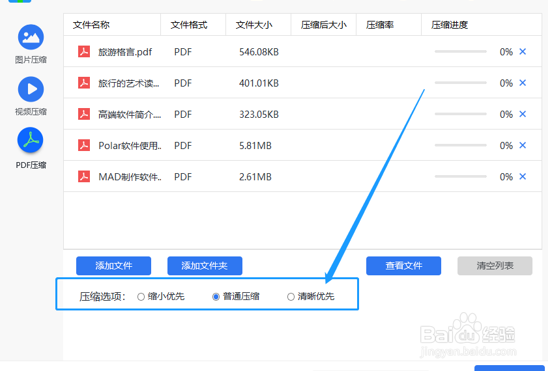The height and width of the screenshot is (371, 548).
Task: Remove the Polar软件使用 file with X
Action: 522,145
